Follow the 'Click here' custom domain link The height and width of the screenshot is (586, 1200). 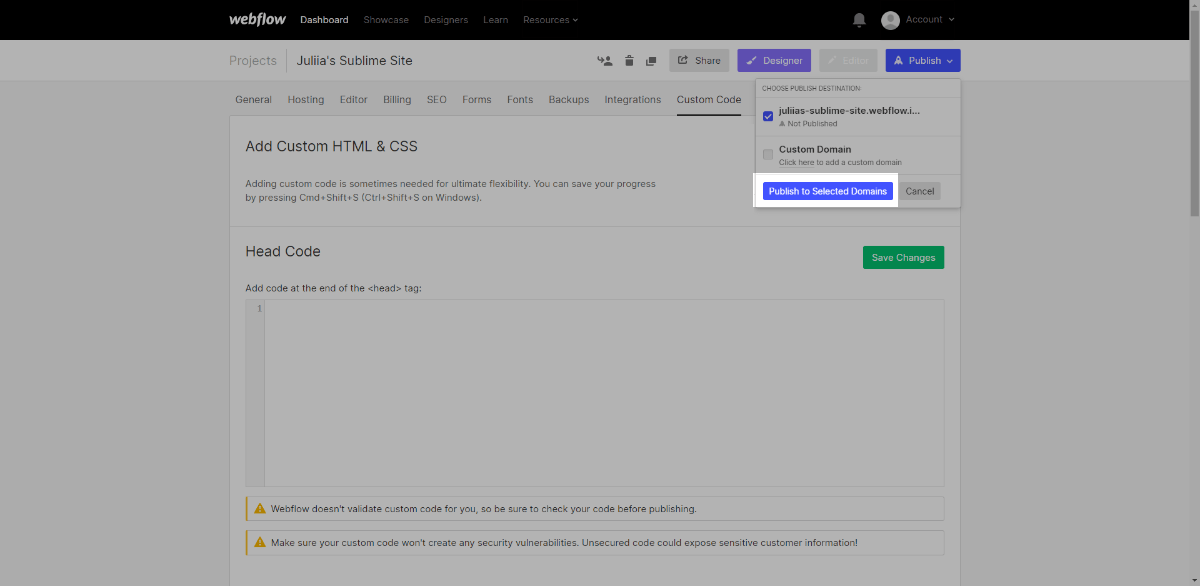point(800,162)
